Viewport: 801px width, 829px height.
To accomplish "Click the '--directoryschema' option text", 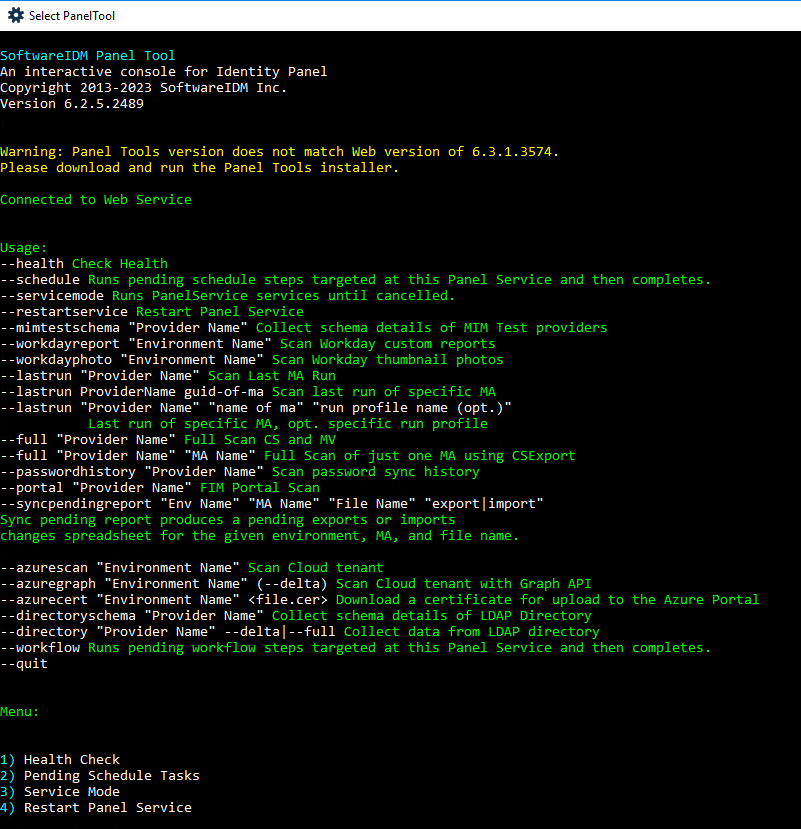I will (68, 616).
